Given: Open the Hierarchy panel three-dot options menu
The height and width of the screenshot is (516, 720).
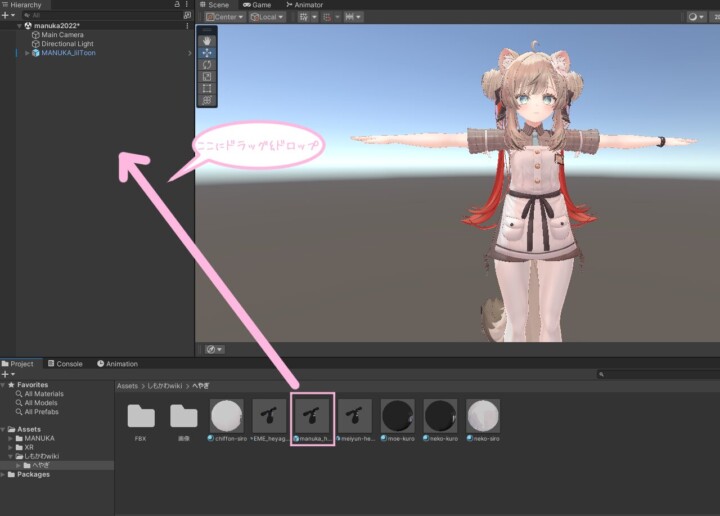Looking at the screenshot, I should [x=186, y=4].
